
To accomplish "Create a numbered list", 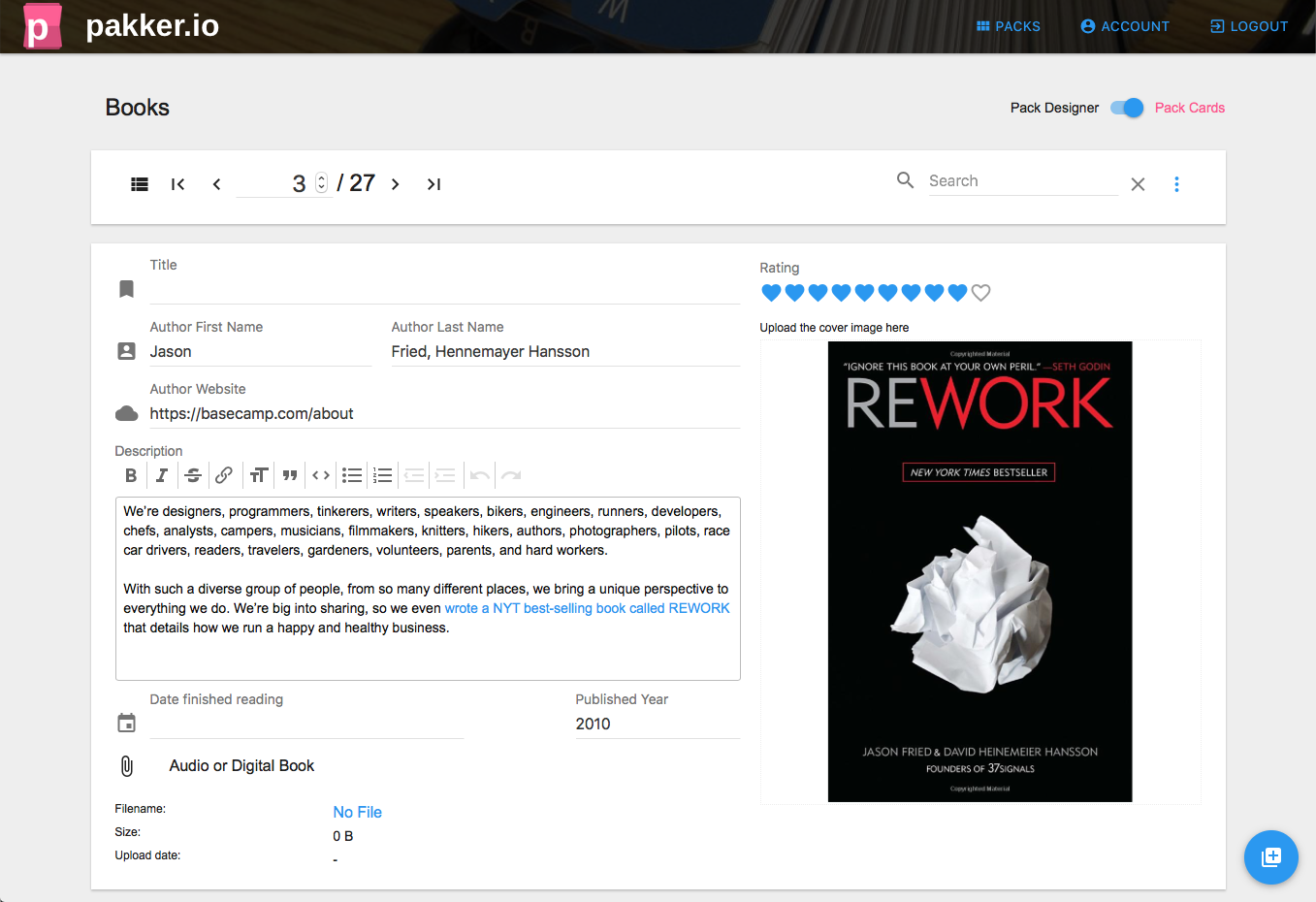I will (383, 475).
